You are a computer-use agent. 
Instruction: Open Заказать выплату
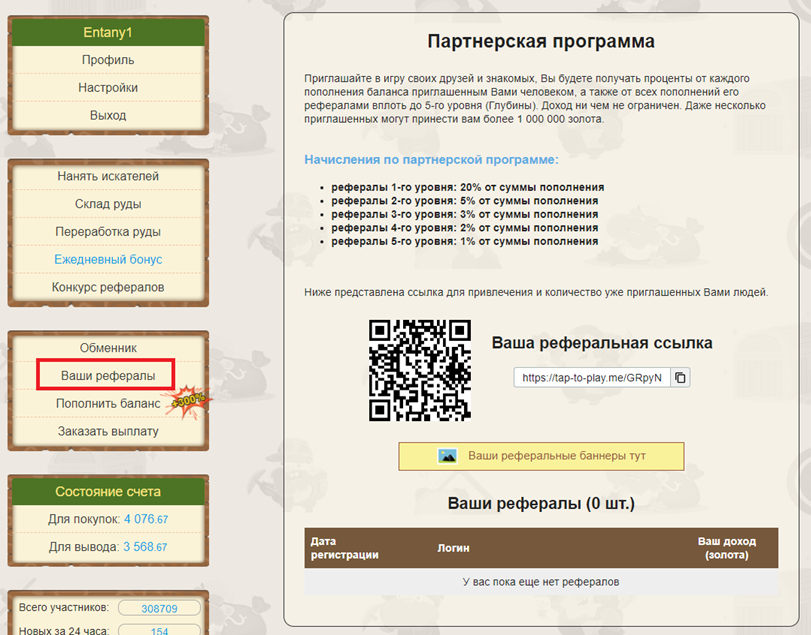(108, 431)
